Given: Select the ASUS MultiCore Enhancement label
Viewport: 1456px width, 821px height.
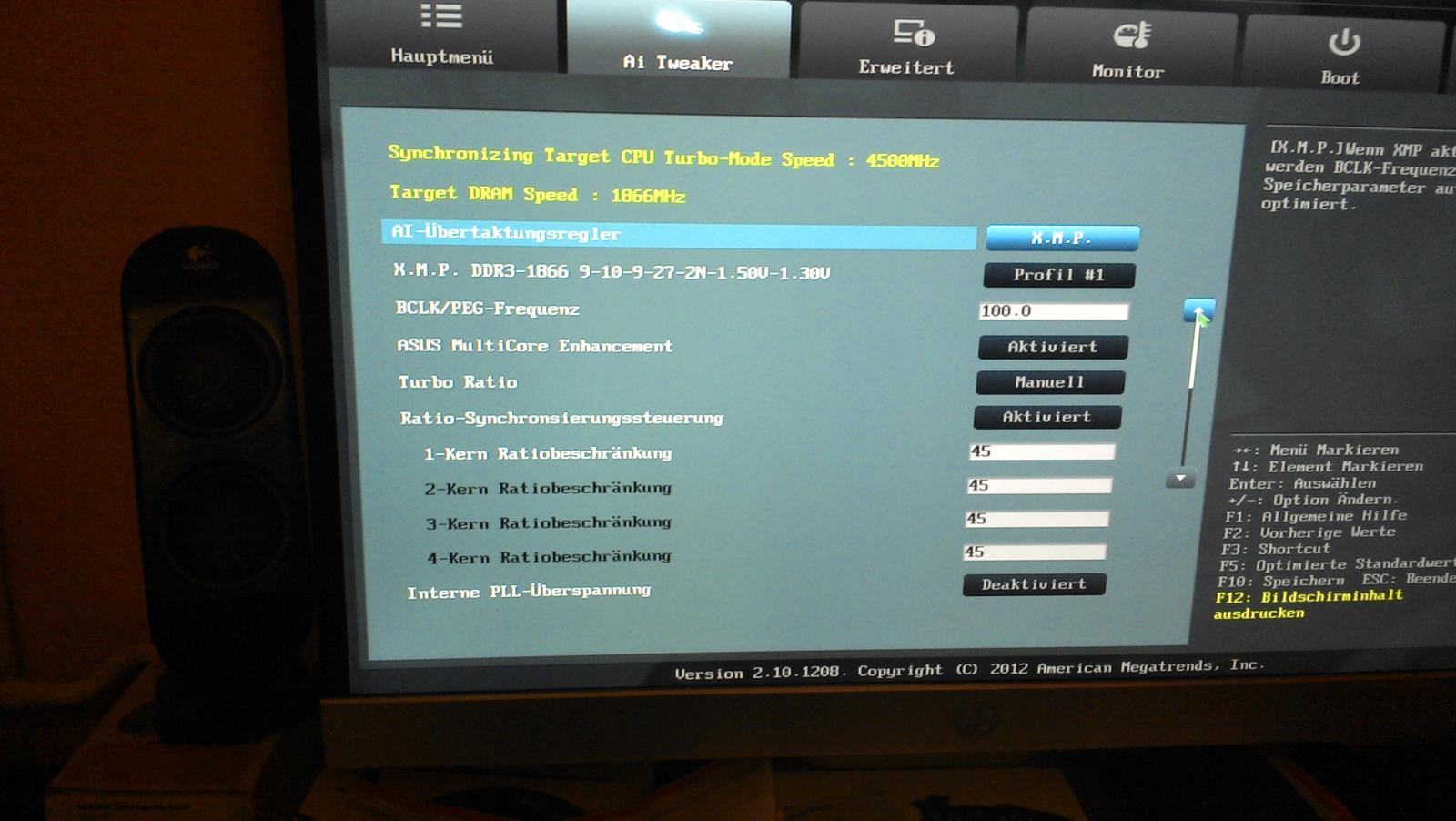Looking at the screenshot, I should (535, 346).
